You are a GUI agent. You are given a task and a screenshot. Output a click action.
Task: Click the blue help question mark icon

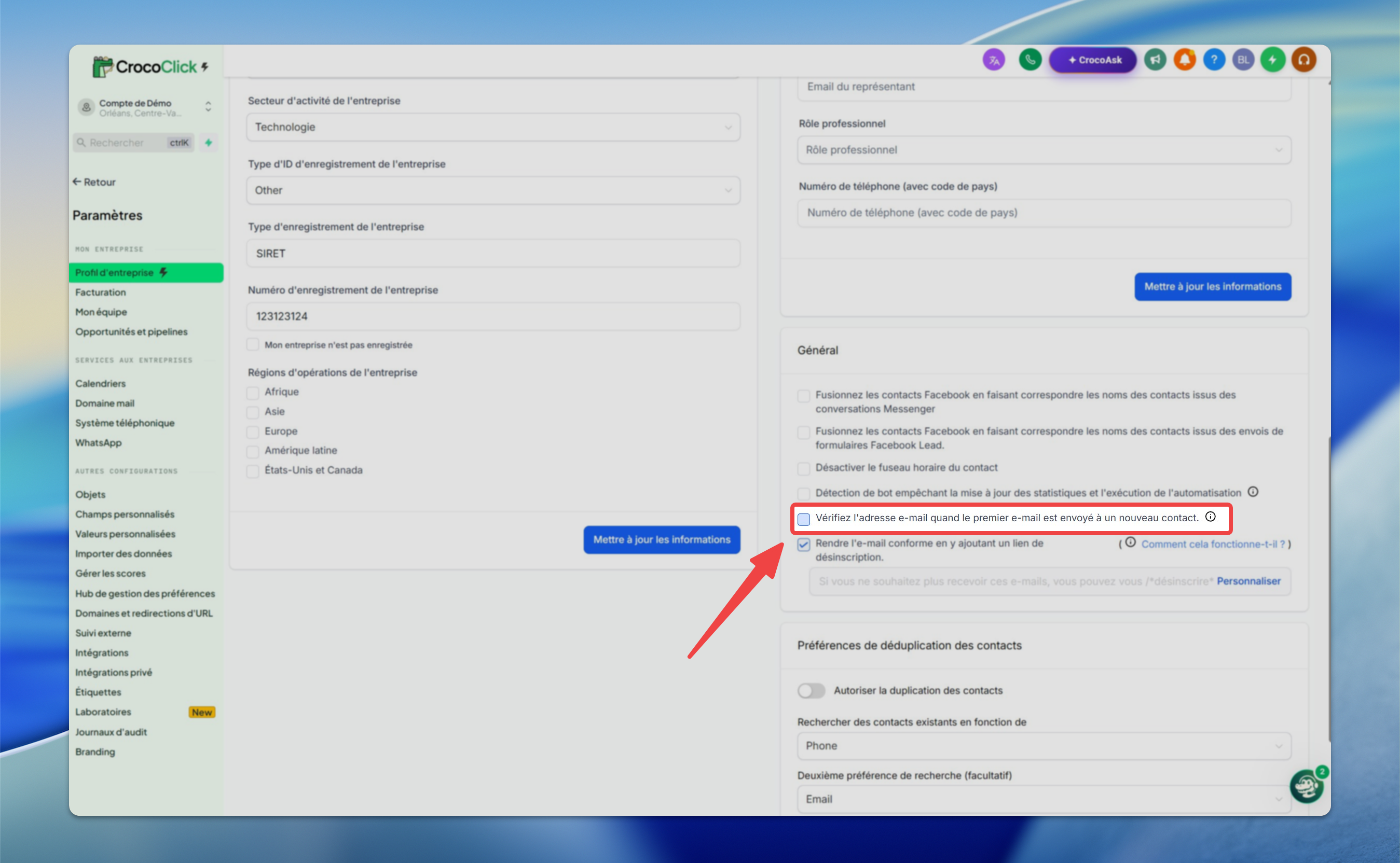[x=1214, y=60]
